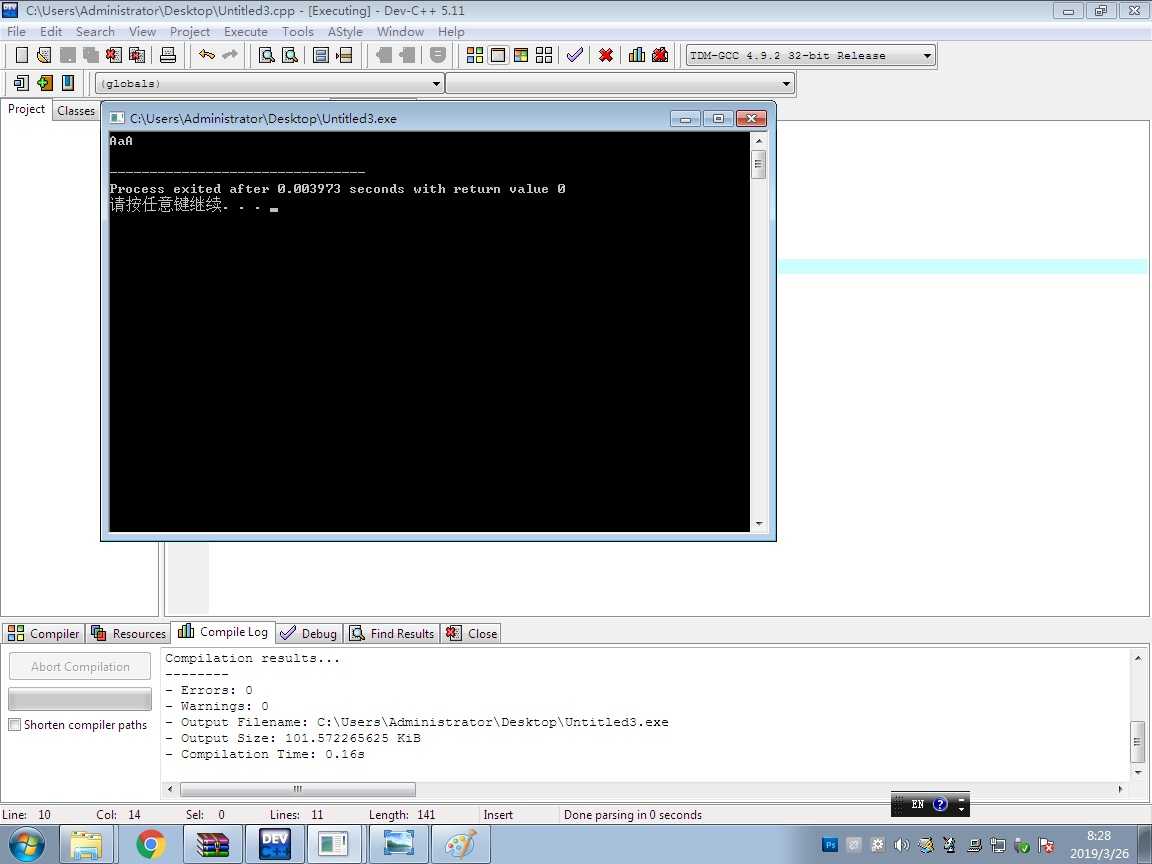Click the Syntax Check checkmark icon
Screen dimensions: 1152x864
575,55
